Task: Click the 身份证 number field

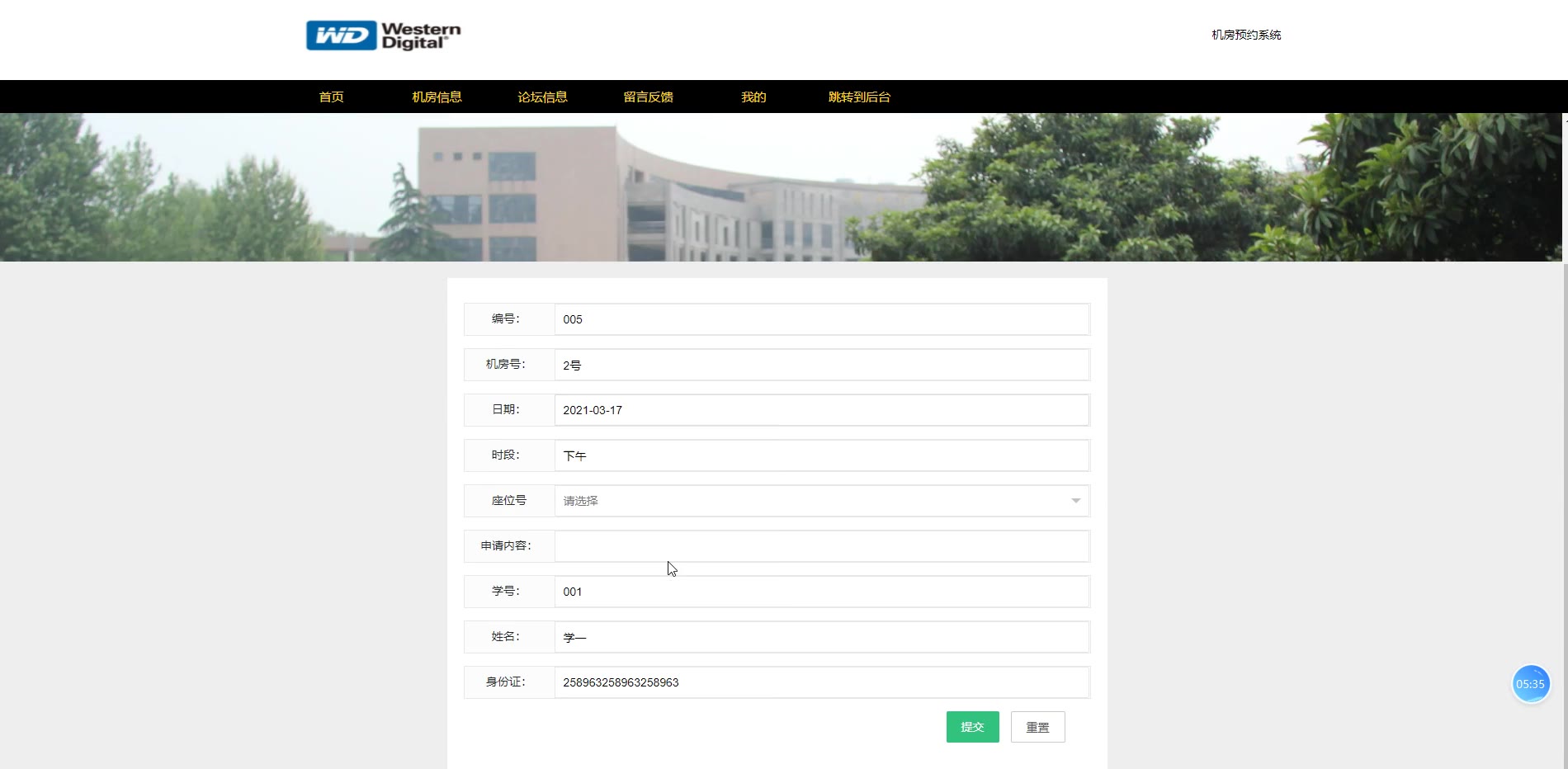Action: coord(822,682)
